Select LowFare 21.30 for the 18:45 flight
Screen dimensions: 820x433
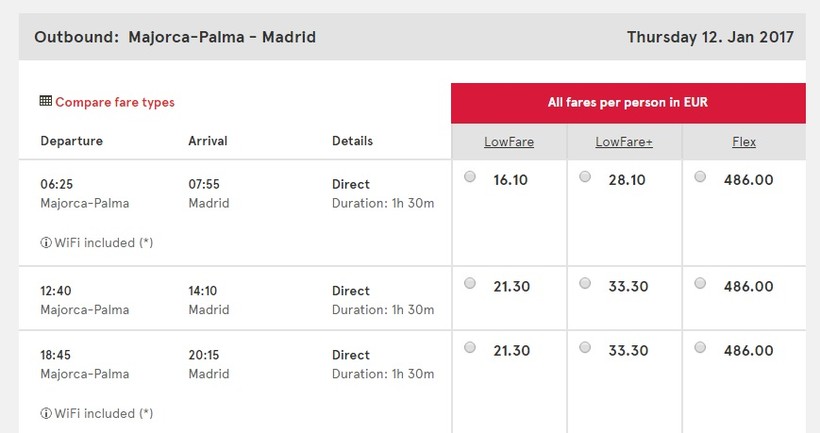(470, 348)
